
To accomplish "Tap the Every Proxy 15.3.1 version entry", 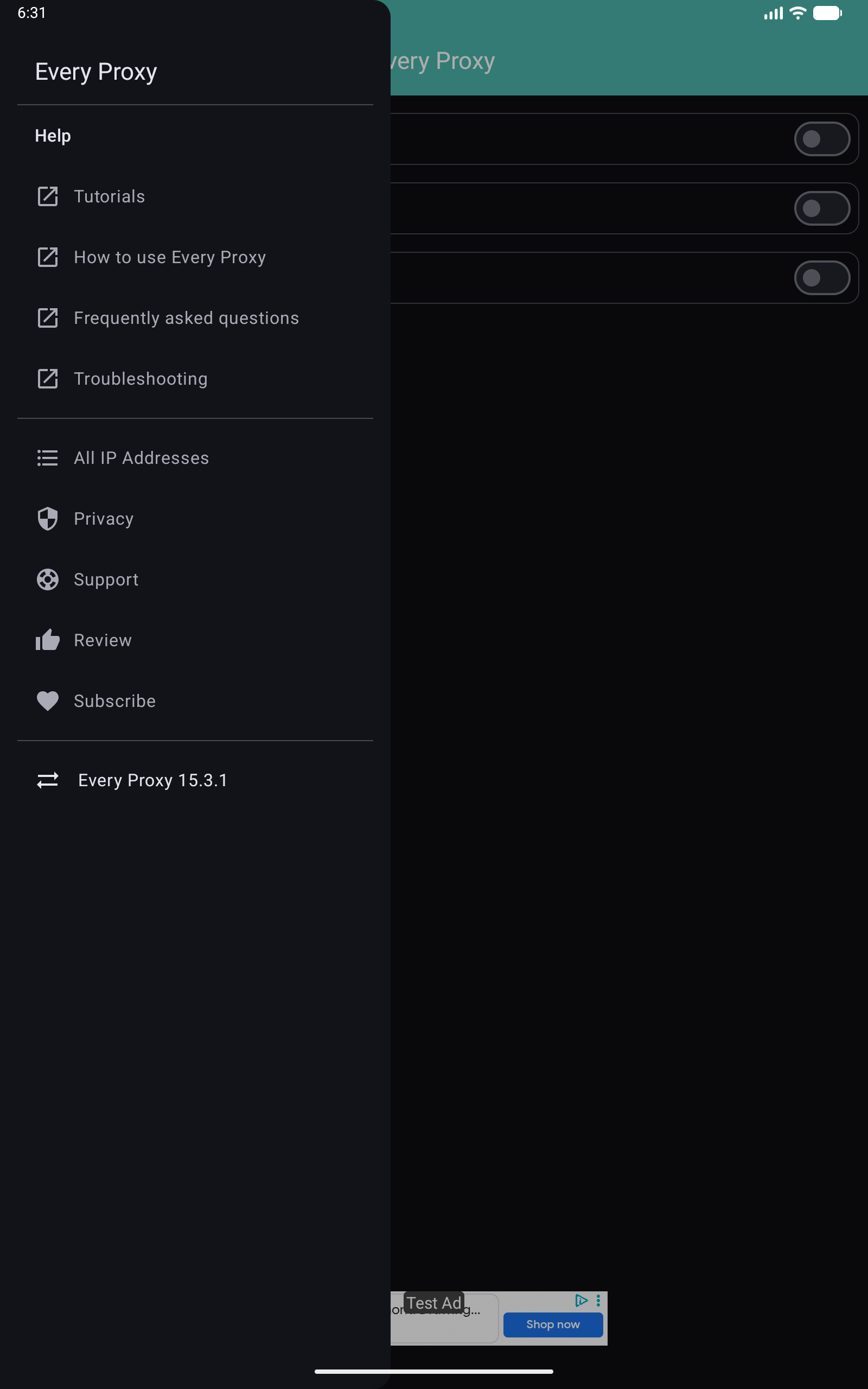I will pos(152,780).
